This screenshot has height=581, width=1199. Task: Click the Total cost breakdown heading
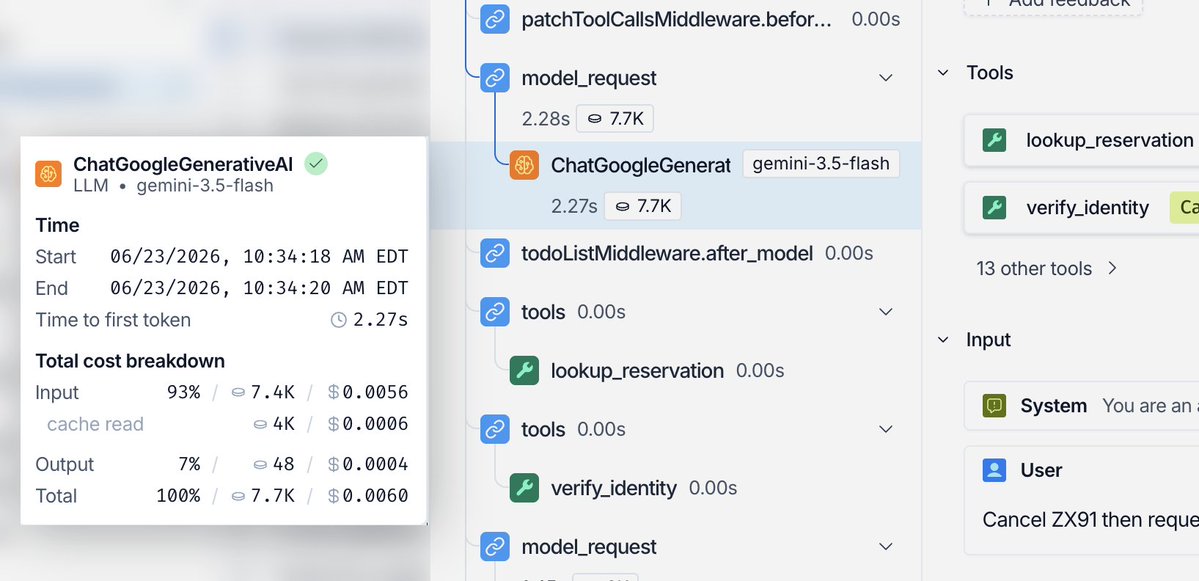coord(130,361)
